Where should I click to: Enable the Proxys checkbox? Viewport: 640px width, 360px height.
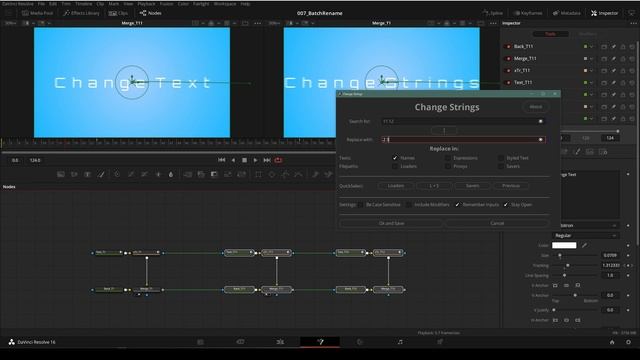point(448,166)
